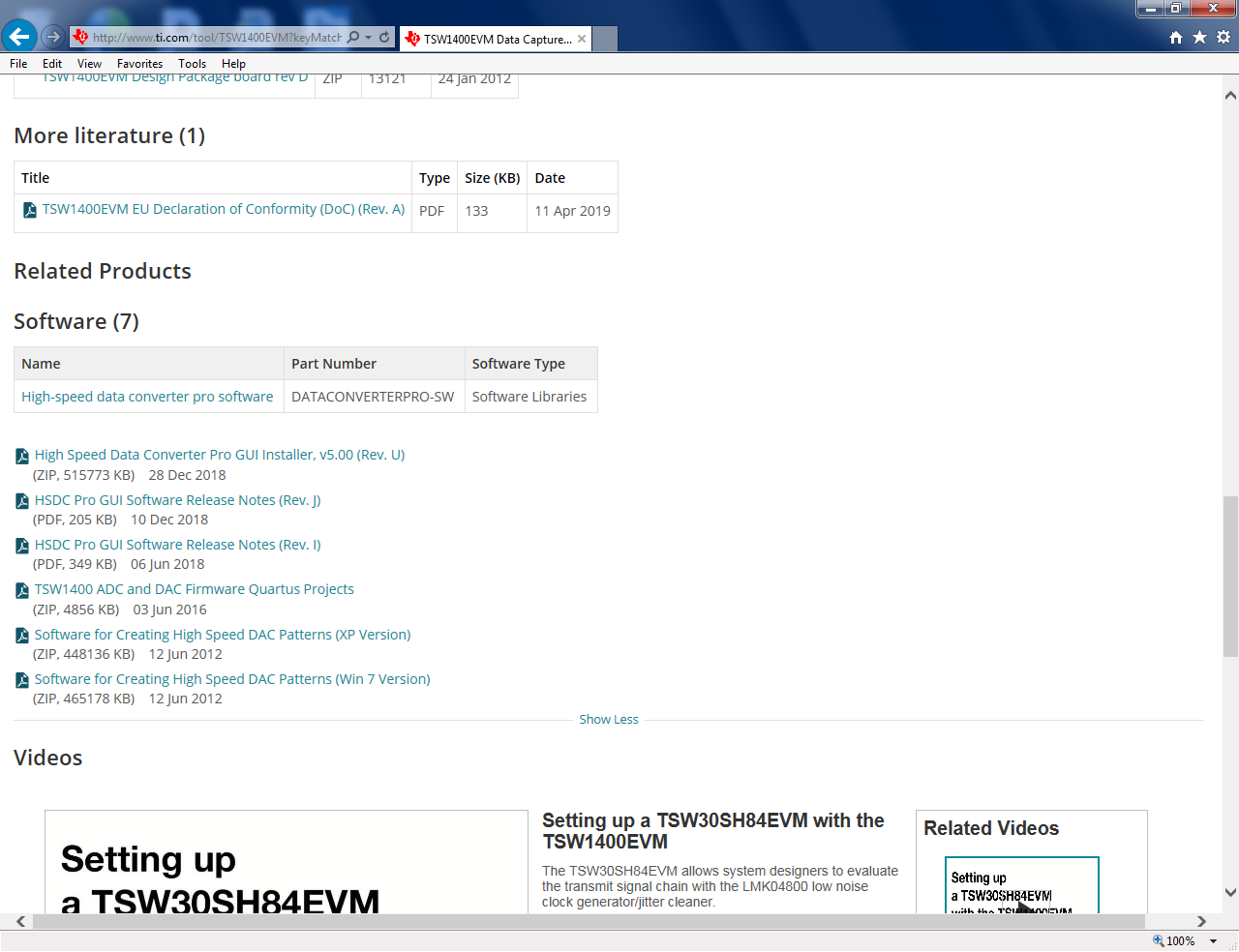Click the 11 Apr 2019 date cell

click(x=573, y=211)
